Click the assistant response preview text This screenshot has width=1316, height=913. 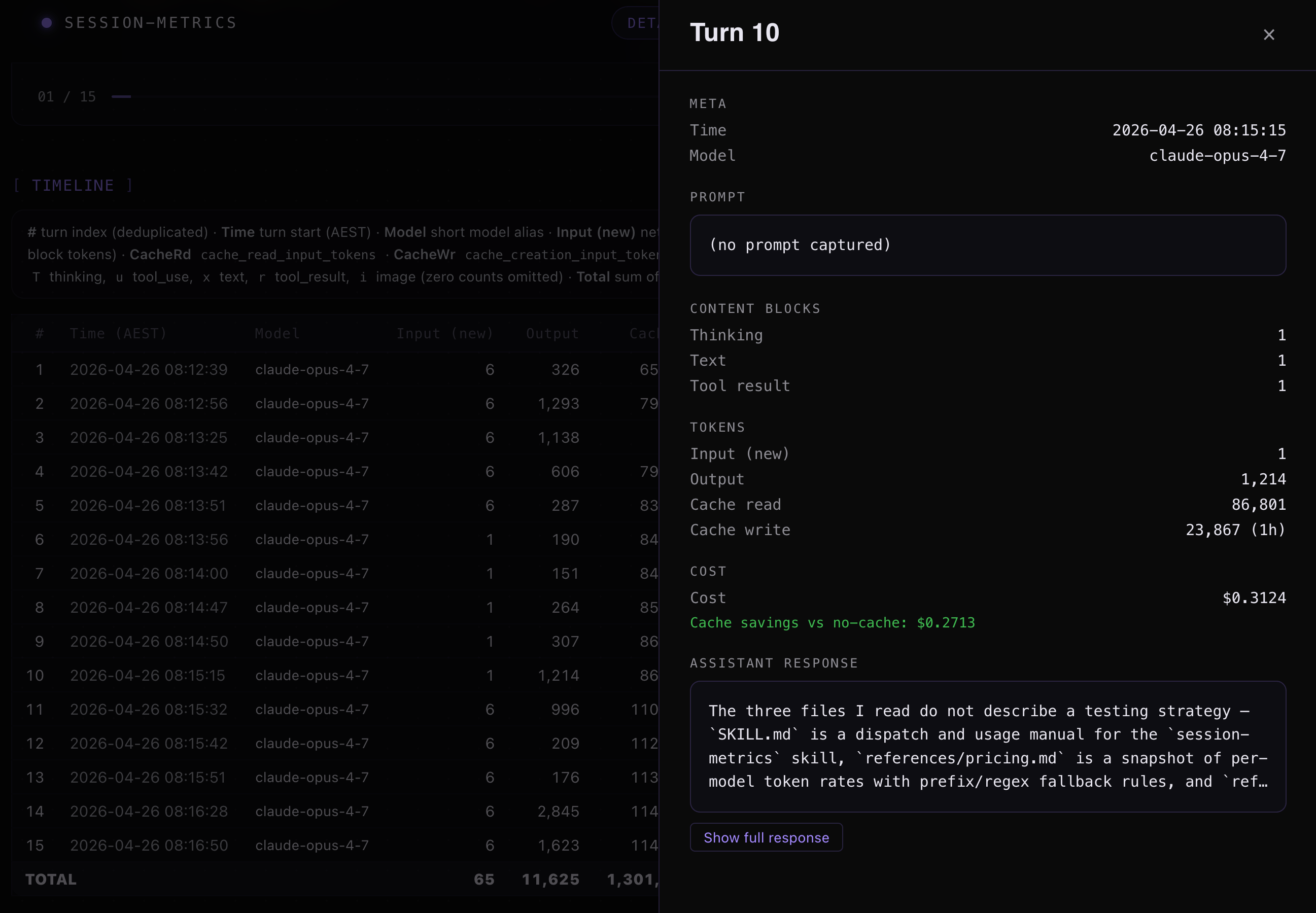[x=987, y=746]
